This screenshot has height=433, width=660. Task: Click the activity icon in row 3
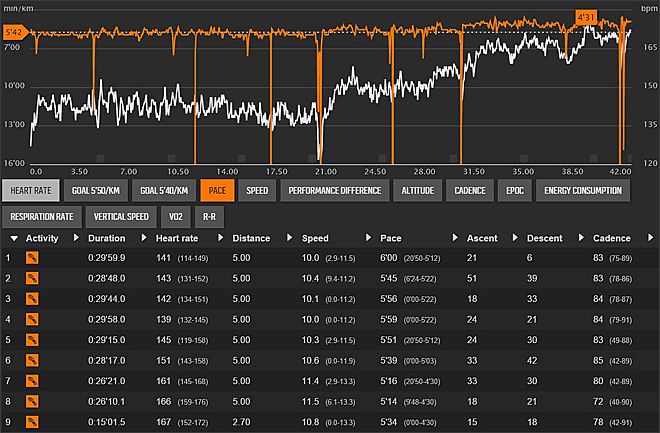pos(32,298)
